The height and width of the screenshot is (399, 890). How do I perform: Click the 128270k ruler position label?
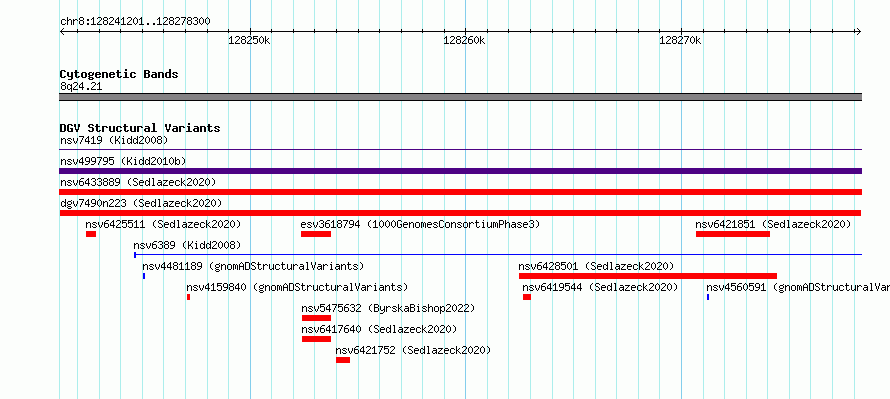point(680,40)
